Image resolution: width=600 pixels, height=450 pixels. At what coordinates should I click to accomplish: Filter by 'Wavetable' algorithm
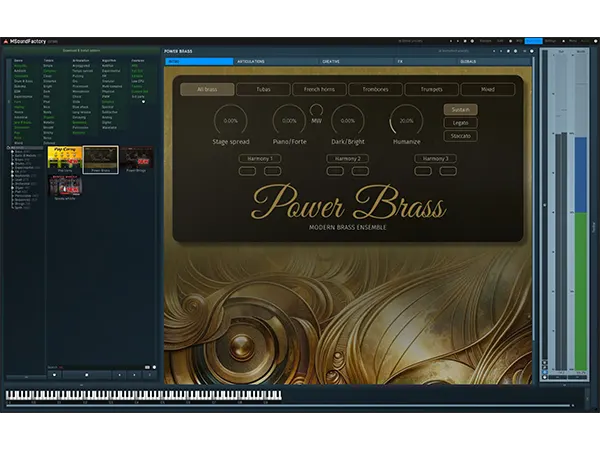pyautogui.click(x=109, y=127)
